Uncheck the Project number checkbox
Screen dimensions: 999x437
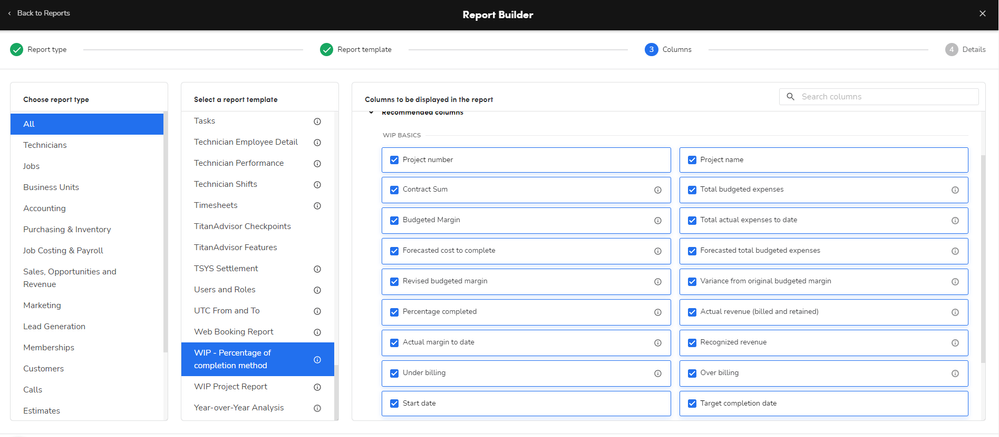coord(394,160)
